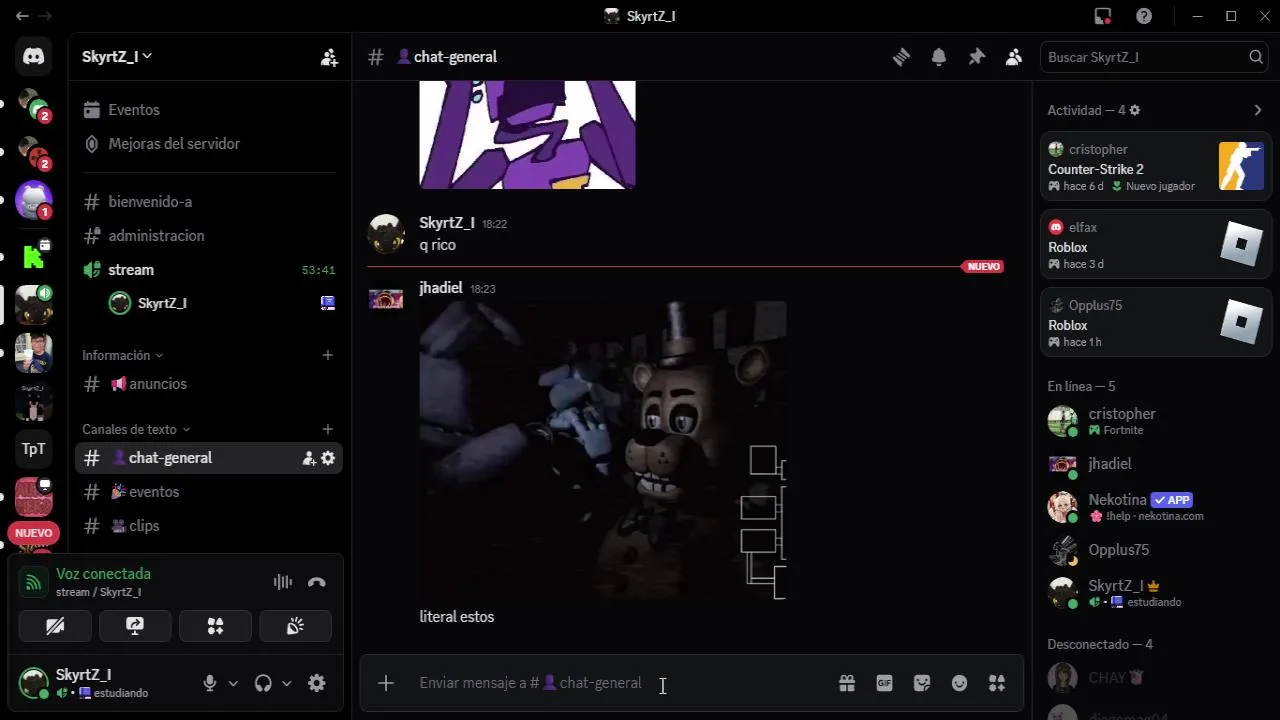The image size is (1280, 720).
Task: Open own SkyrtZ_I avatar in user panel
Action: (34, 683)
